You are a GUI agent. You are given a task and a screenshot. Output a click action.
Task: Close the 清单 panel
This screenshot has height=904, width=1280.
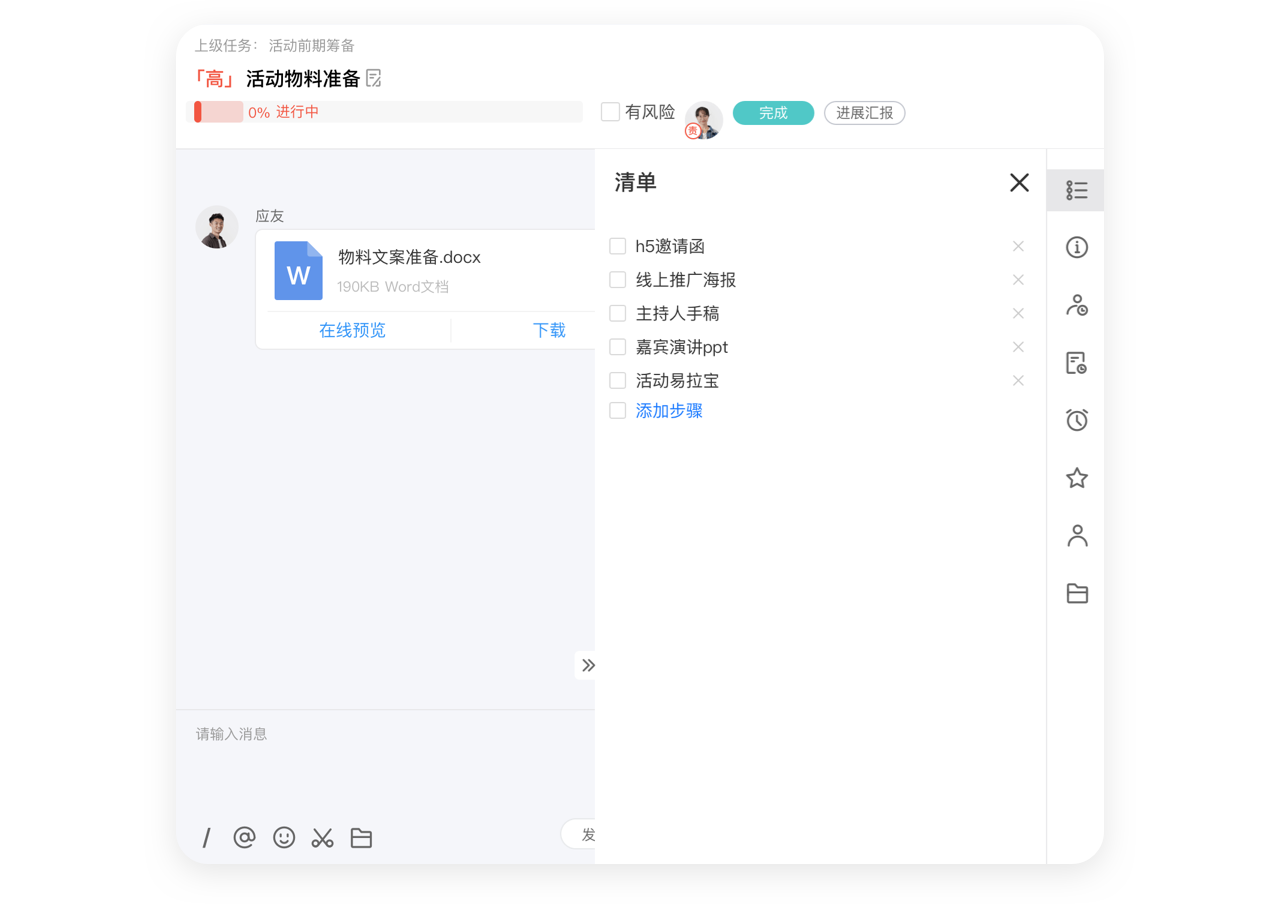[1019, 182]
